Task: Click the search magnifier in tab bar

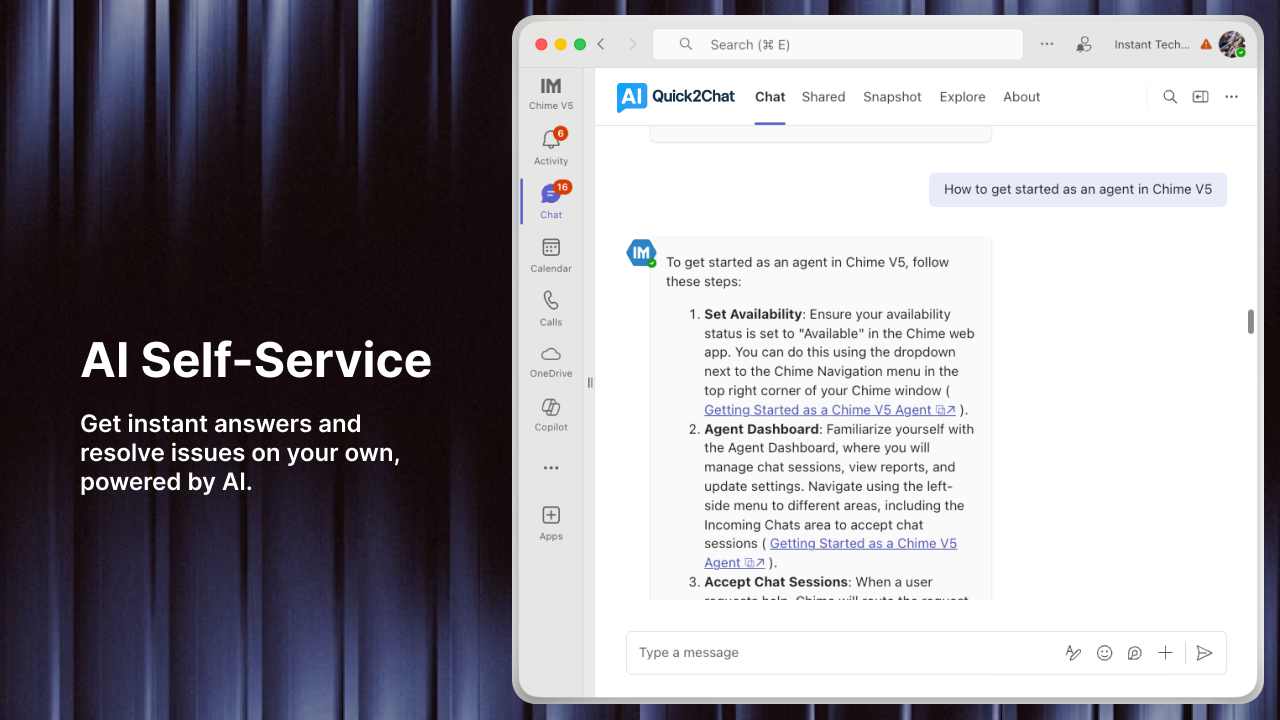Action: (x=1169, y=97)
